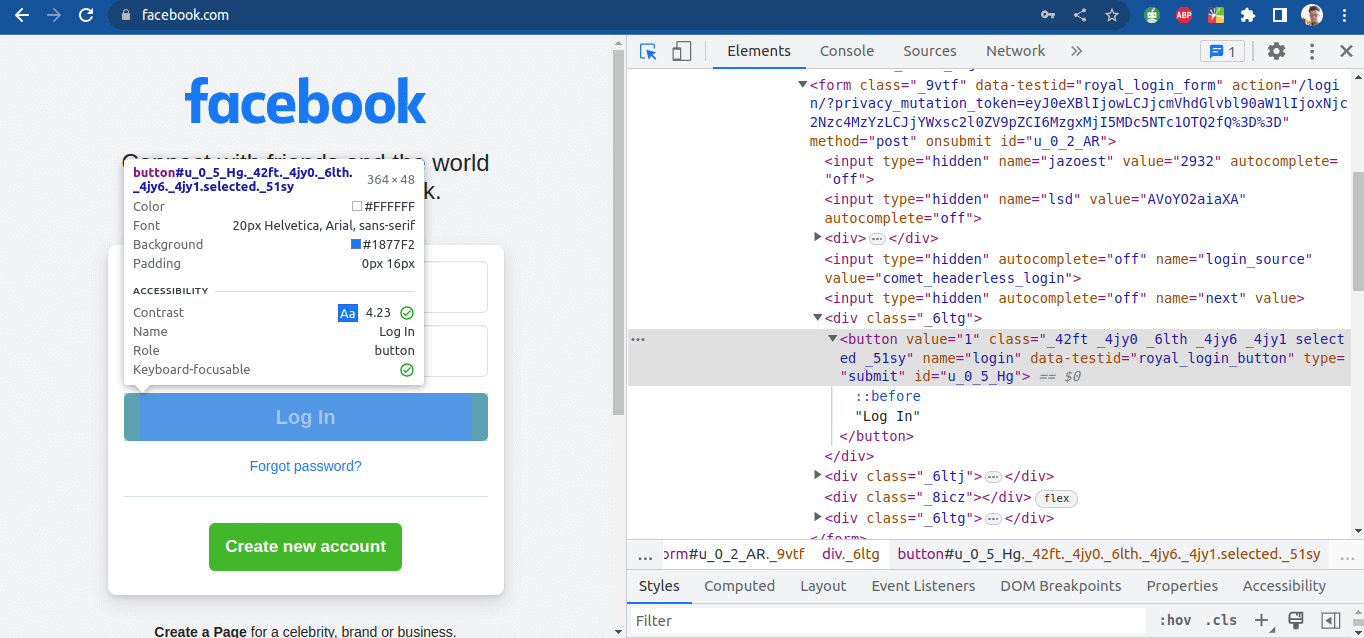The height and width of the screenshot is (638, 1364).
Task: Collapse the div _6ltg containing the button
Action: click(818, 318)
